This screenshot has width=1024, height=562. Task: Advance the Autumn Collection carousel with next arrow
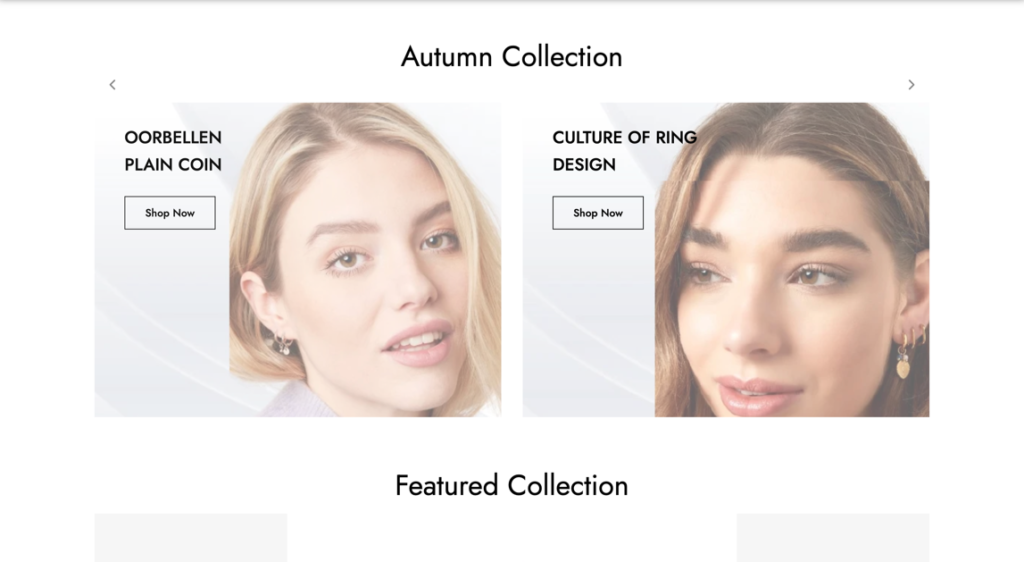click(911, 85)
